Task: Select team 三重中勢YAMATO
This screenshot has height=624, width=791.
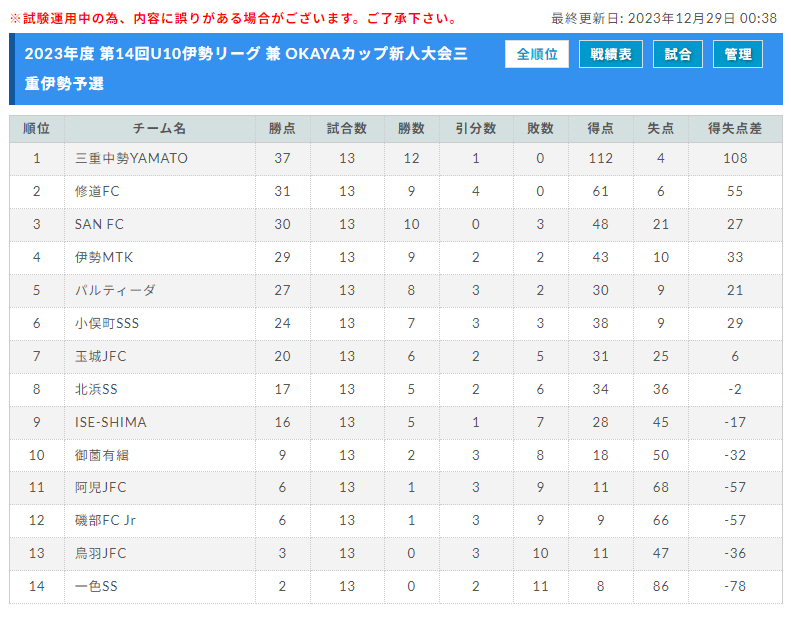Action: 131,158
